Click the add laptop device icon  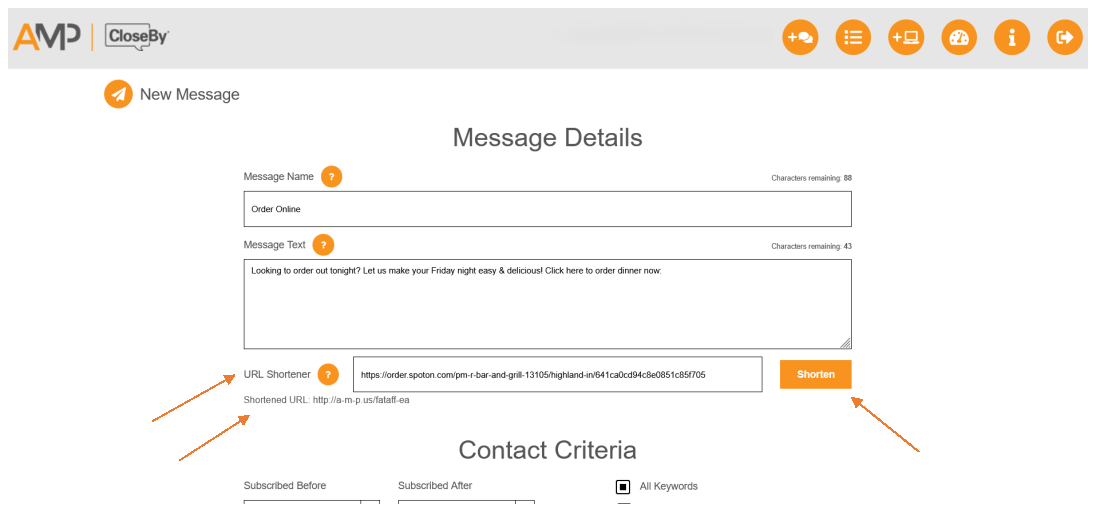[906, 38]
